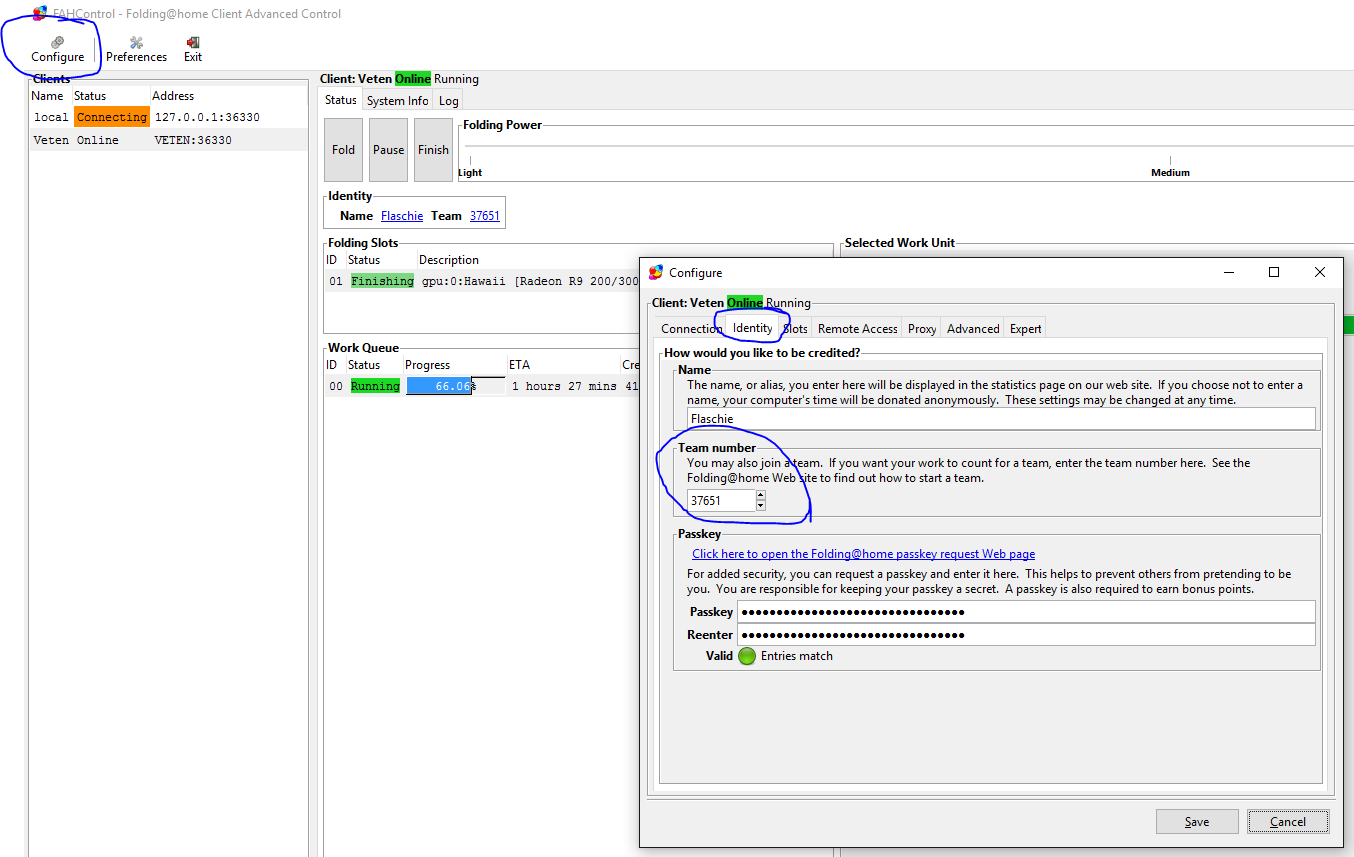Screen dimensions: 1354x857
Task: Decrease team number with down arrow
Action: pos(761,506)
